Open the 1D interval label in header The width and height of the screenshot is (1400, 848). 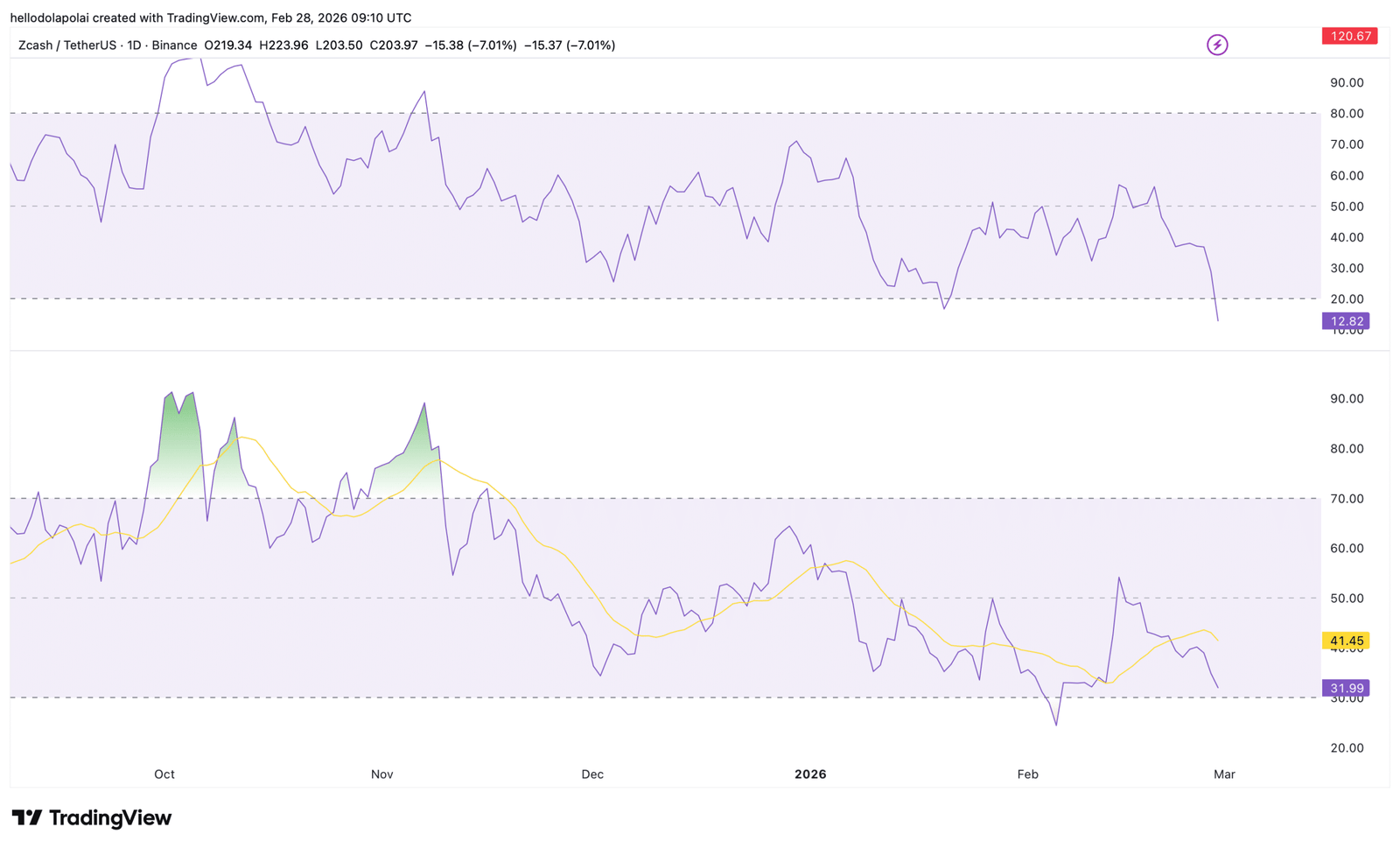(x=134, y=46)
